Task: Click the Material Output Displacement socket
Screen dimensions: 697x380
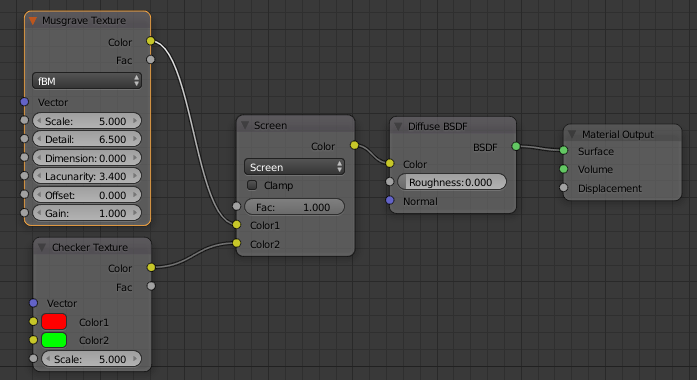Action: [x=564, y=188]
